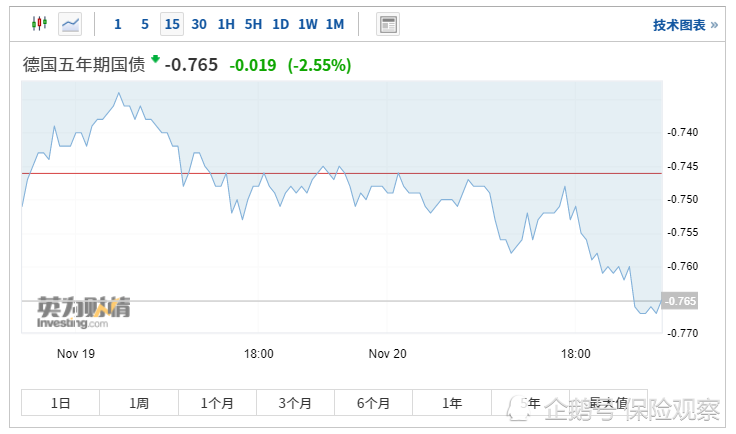Show the 1年 time range

(452, 403)
